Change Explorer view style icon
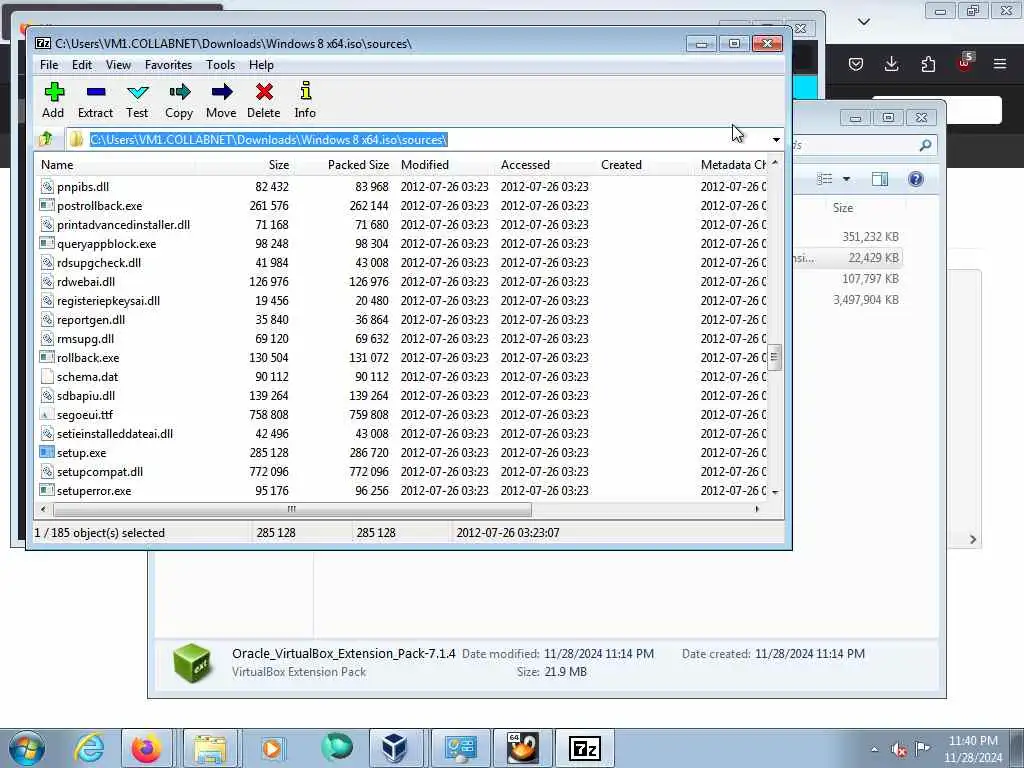The image size is (1024, 768). click(825, 179)
